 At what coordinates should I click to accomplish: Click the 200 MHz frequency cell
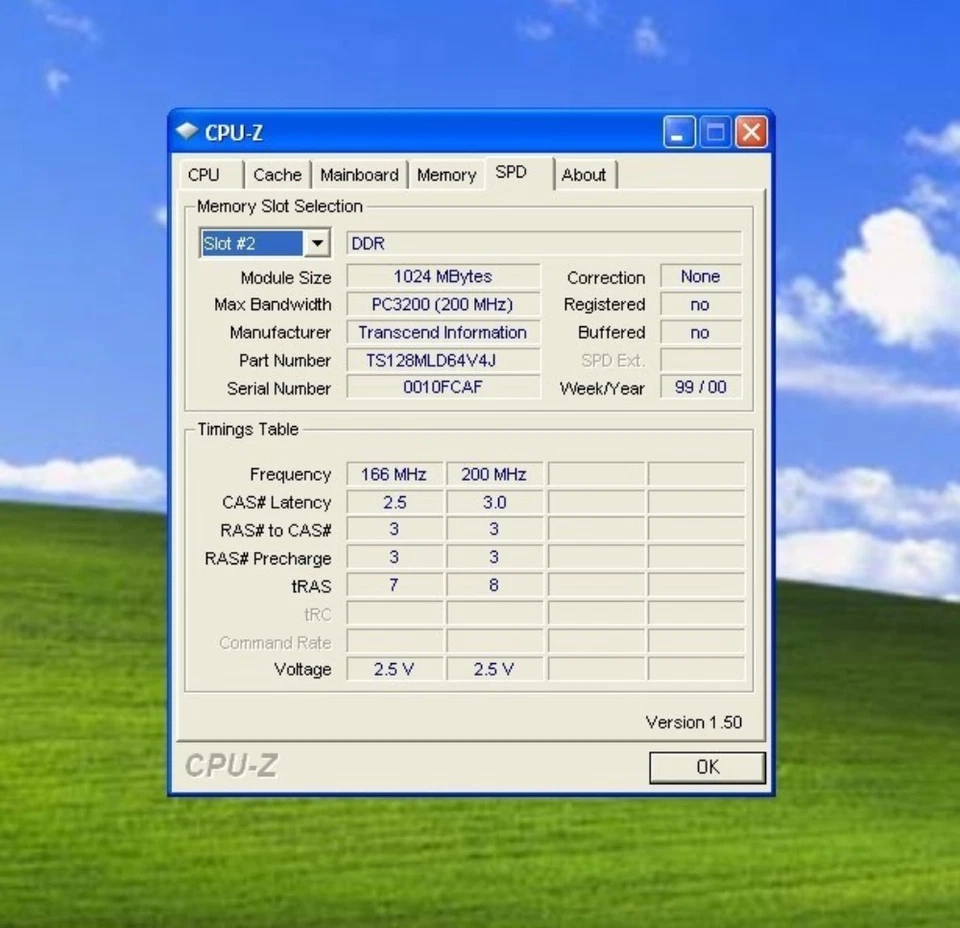coord(495,474)
